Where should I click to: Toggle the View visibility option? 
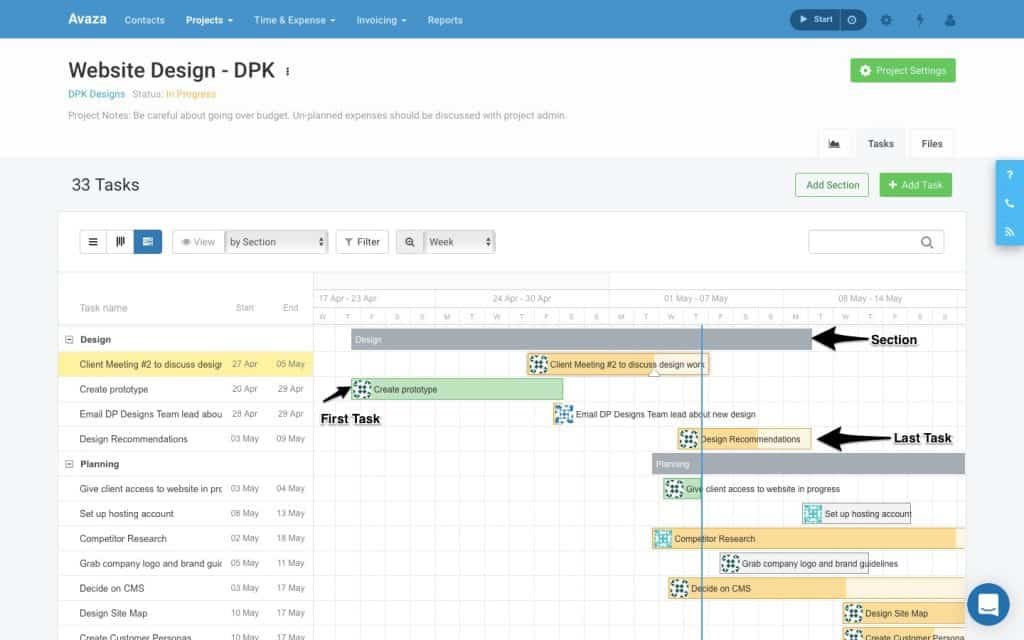click(199, 241)
